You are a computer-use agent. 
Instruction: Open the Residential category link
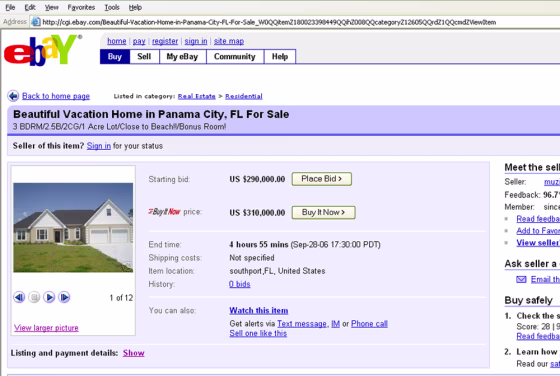pos(244,96)
